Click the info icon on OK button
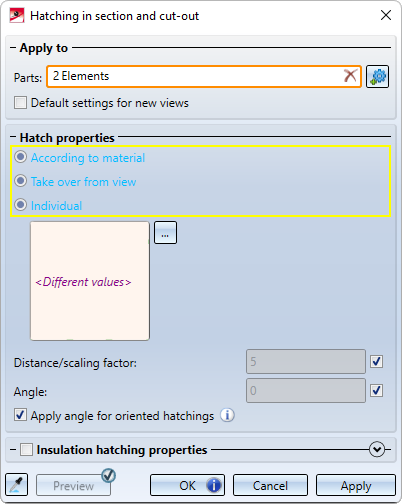This screenshot has width=402, height=504. (x=214, y=485)
